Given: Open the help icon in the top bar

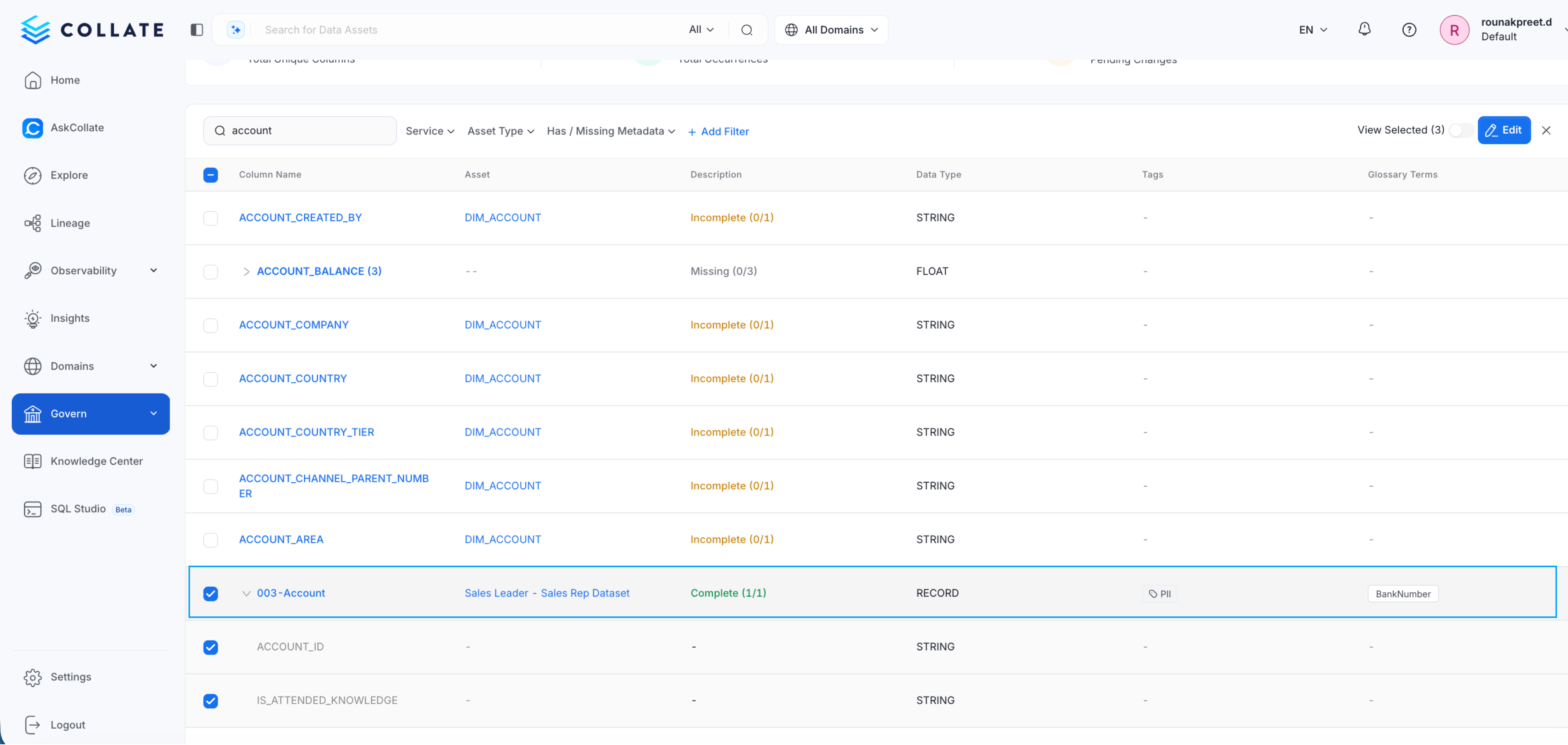Looking at the screenshot, I should [x=1409, y=29].
